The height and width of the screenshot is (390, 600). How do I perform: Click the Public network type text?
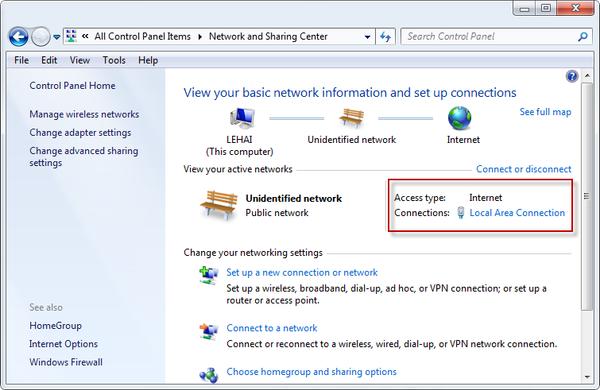coord(277,213)
